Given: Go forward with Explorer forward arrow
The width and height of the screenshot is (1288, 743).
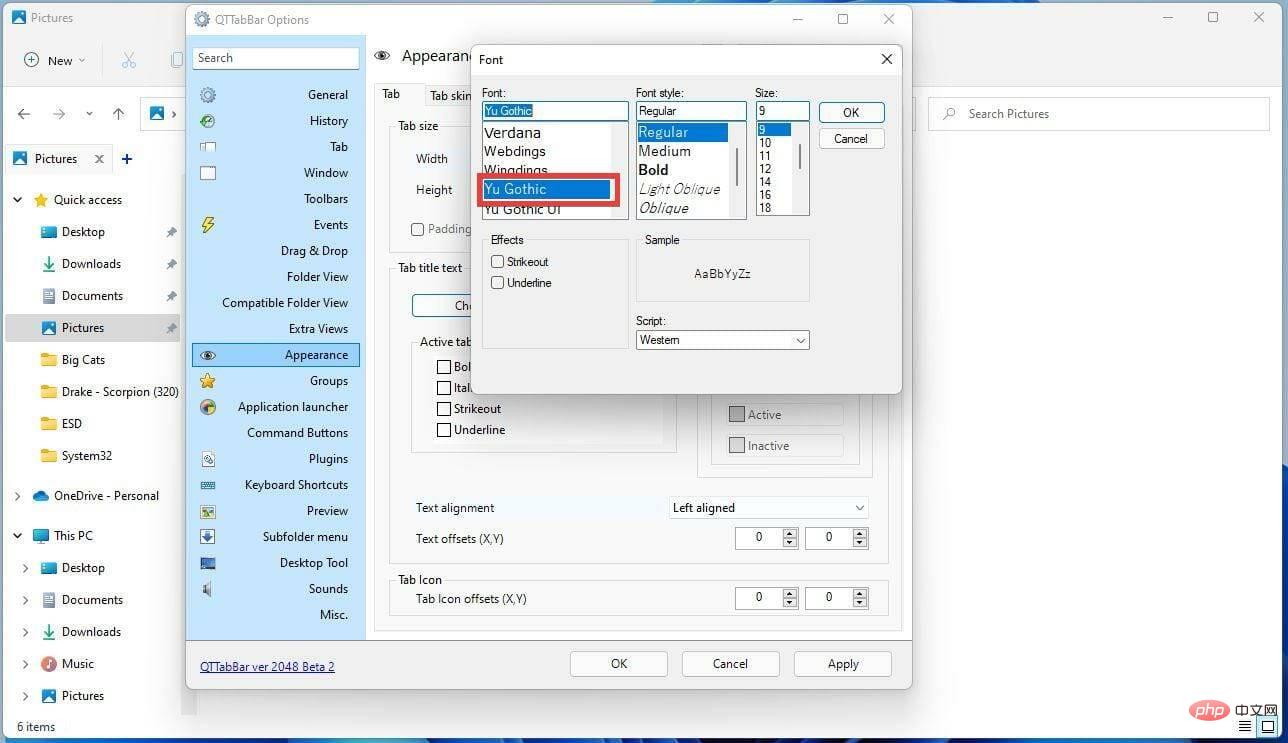Looking at the screenshot, I should [59, 114].
